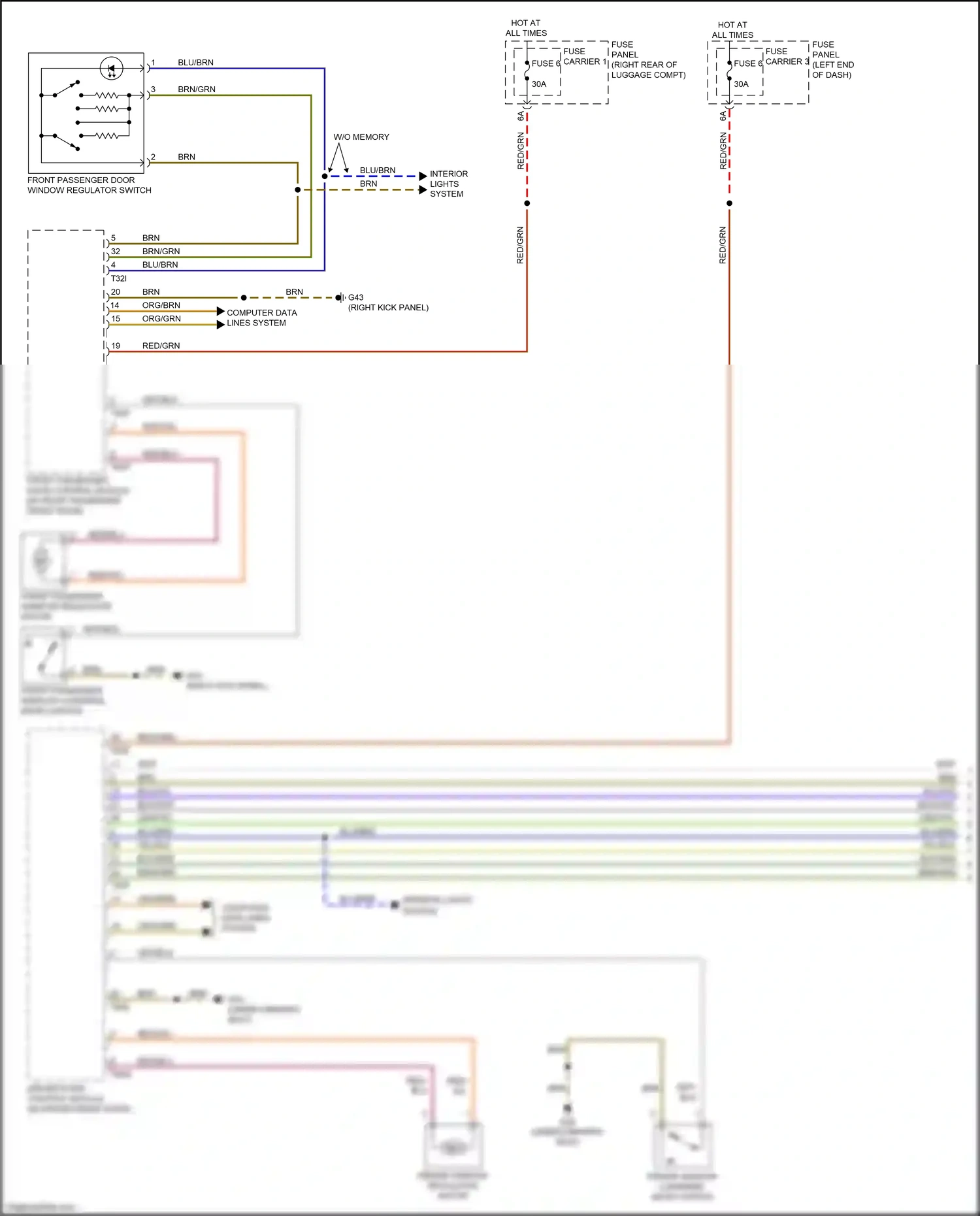This screenshot has width=980, height=1216.
Task: Click the (RIGHT KICK PANEL) text
Action: (389, 308)
